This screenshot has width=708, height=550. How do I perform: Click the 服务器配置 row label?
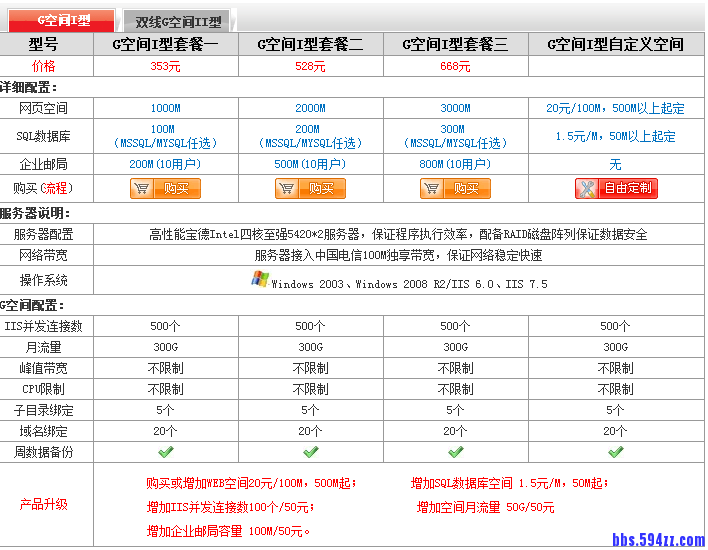coord(43,234)
